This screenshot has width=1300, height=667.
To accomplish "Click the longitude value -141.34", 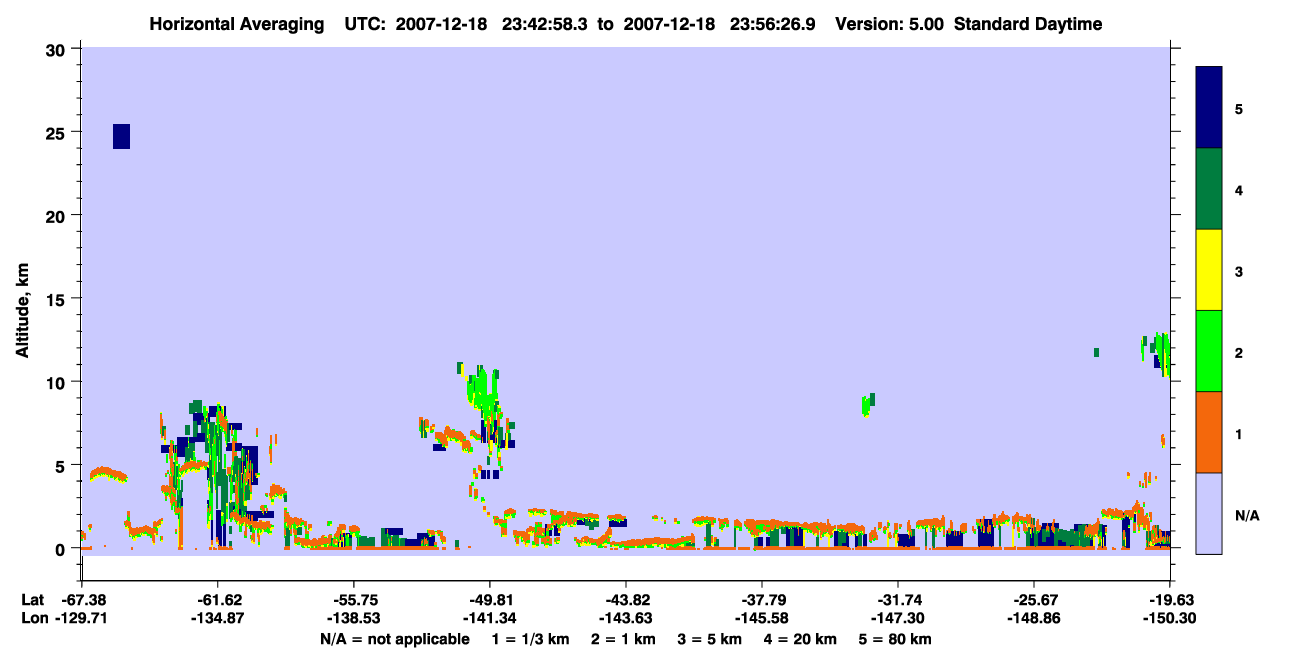I will [490, 619].
